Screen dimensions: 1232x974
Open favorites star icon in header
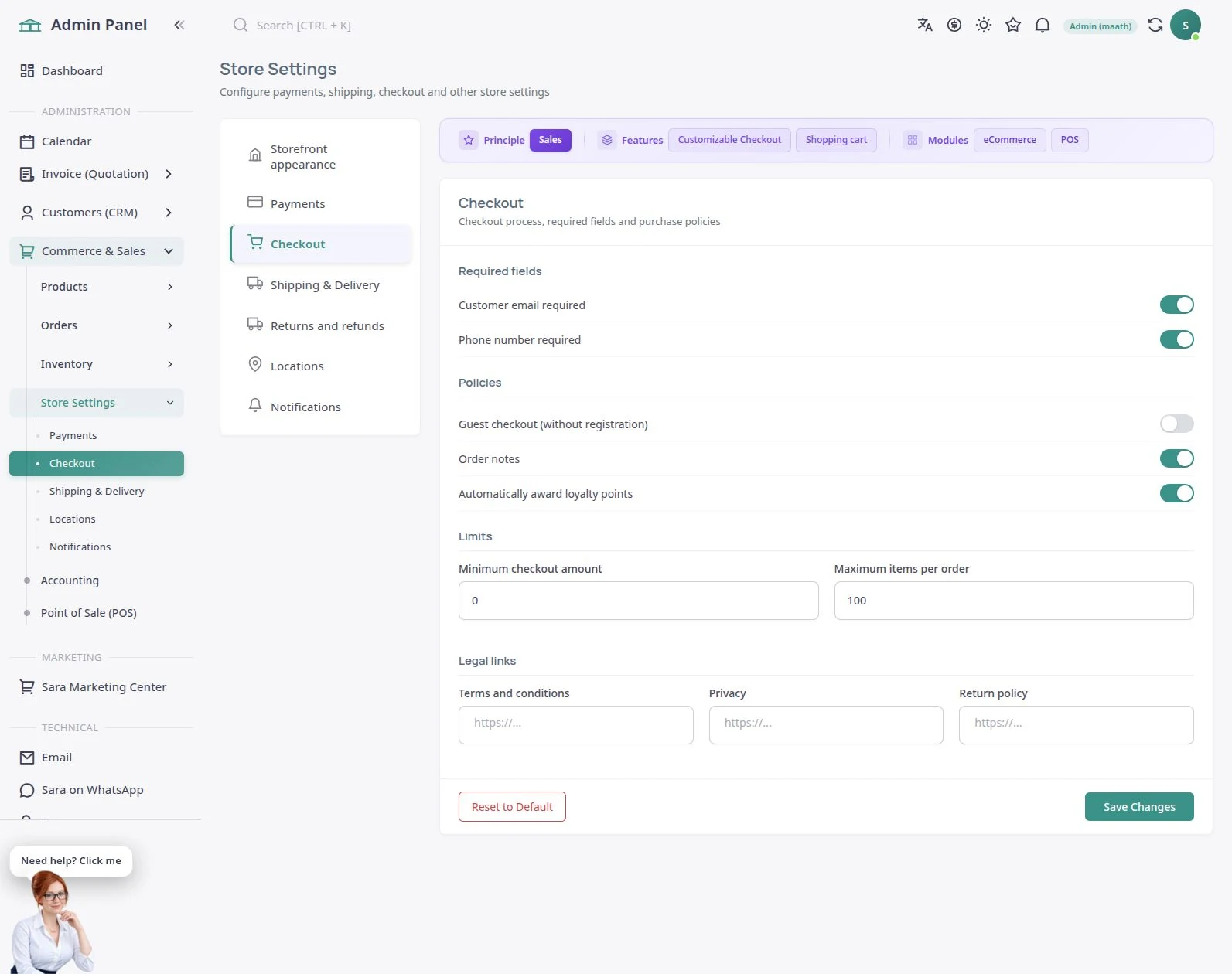(1013, 25)
